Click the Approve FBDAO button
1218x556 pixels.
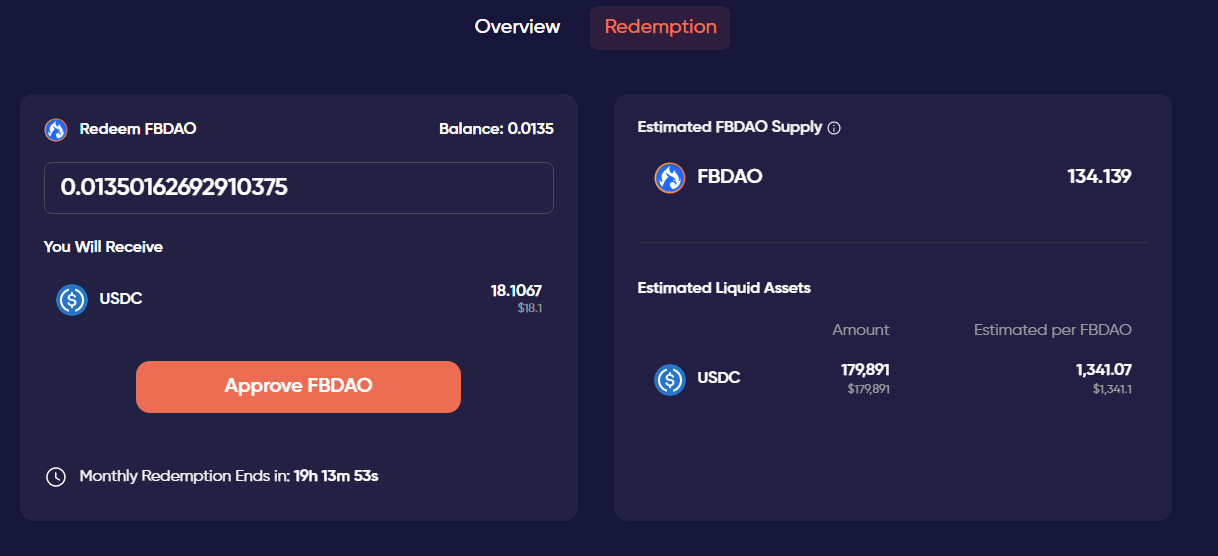(x=298, y=386)
